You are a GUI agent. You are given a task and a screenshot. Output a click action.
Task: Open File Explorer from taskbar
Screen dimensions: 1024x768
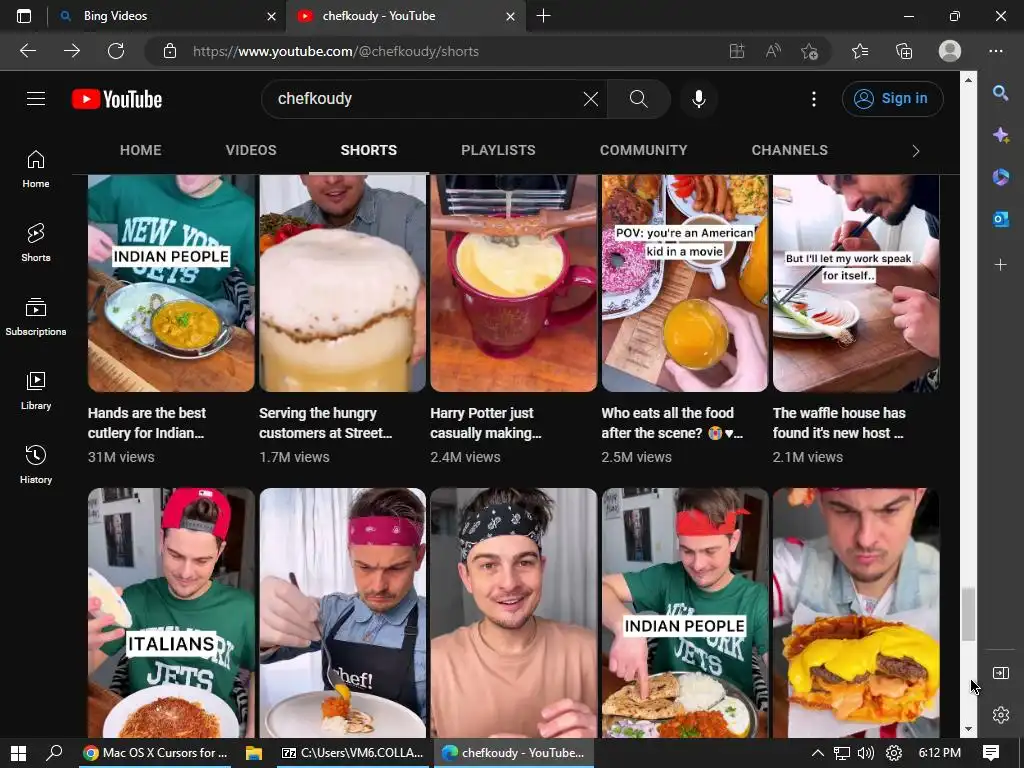[x=253, y=753]
